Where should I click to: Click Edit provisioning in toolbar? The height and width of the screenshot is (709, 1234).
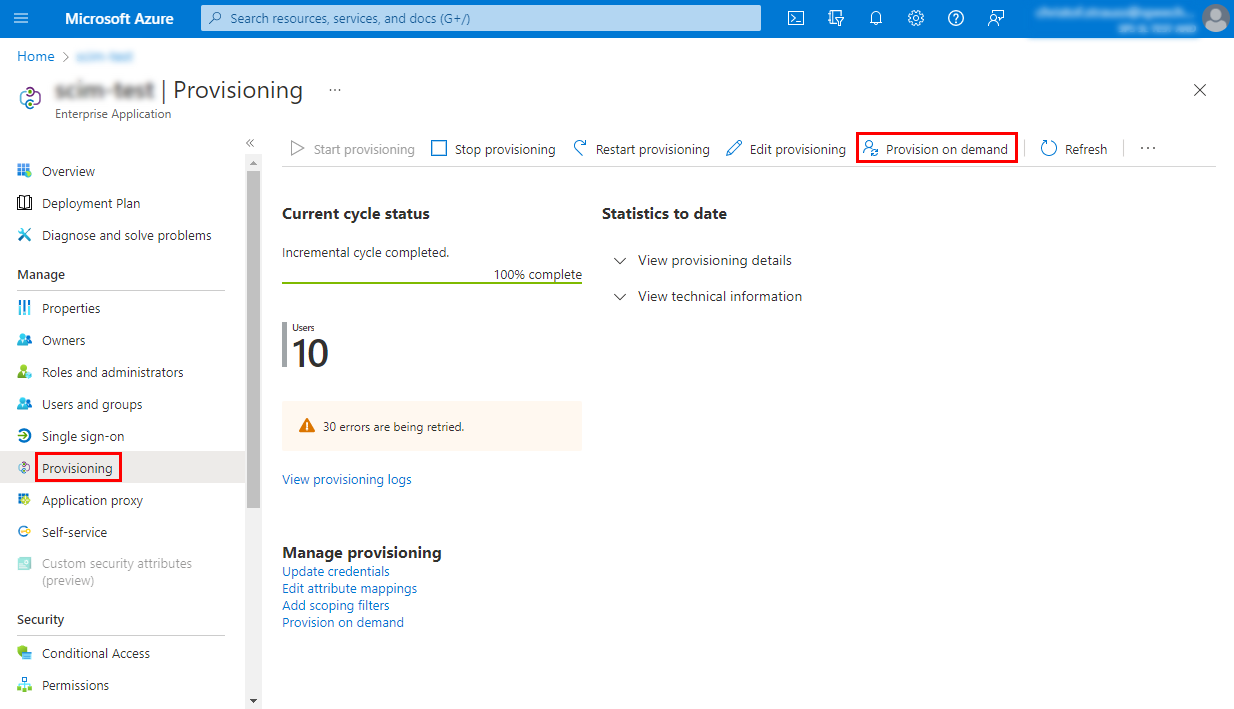pyautogui.click(x=786, y=149)
